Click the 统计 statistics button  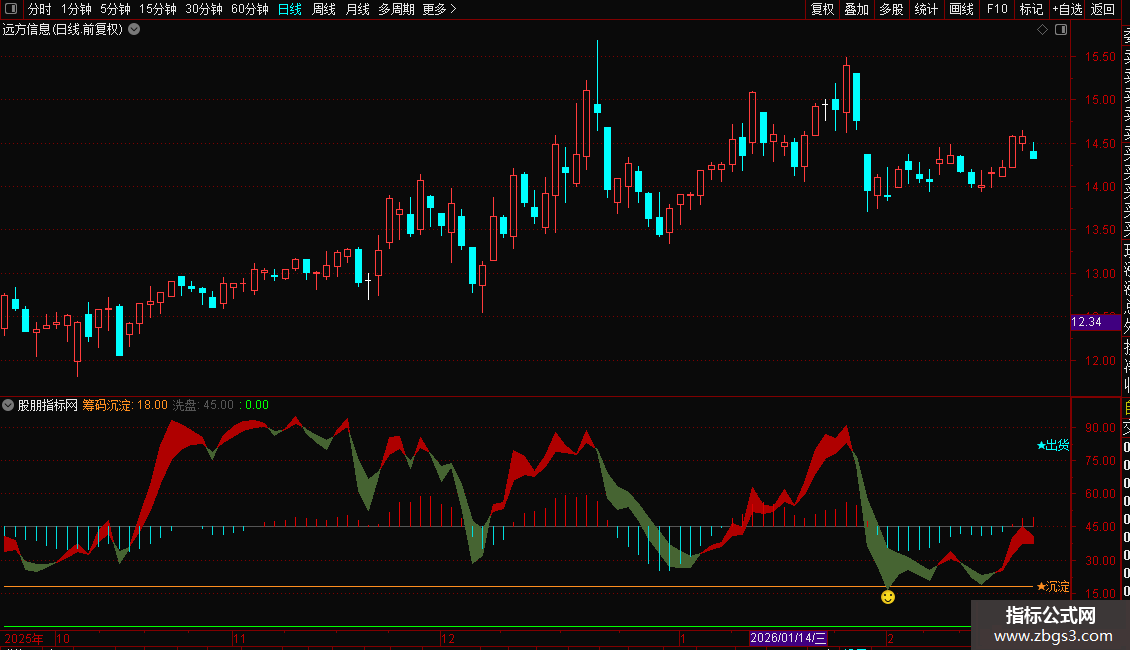(x=926, y=9)
